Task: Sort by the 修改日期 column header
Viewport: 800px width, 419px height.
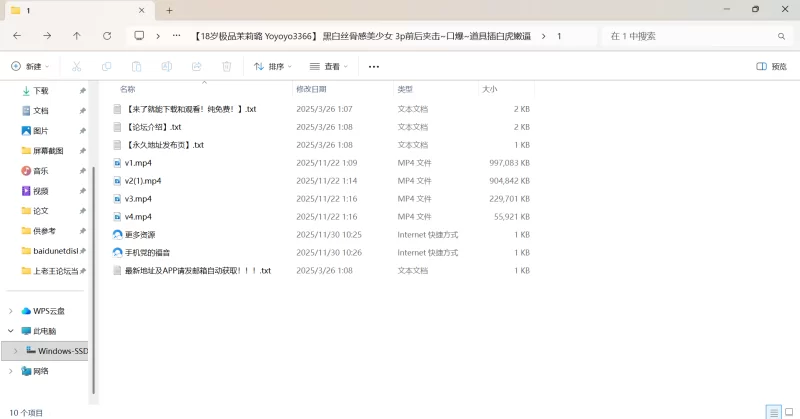Action: 311,89
